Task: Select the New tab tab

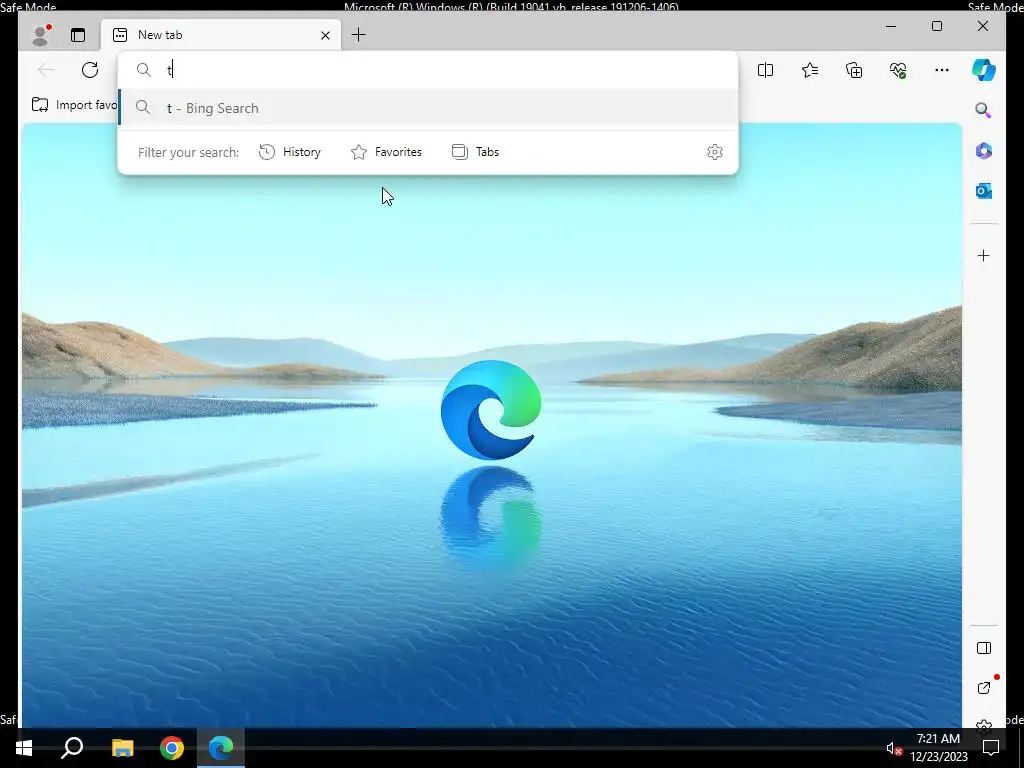Action: (x=221, y=35)
